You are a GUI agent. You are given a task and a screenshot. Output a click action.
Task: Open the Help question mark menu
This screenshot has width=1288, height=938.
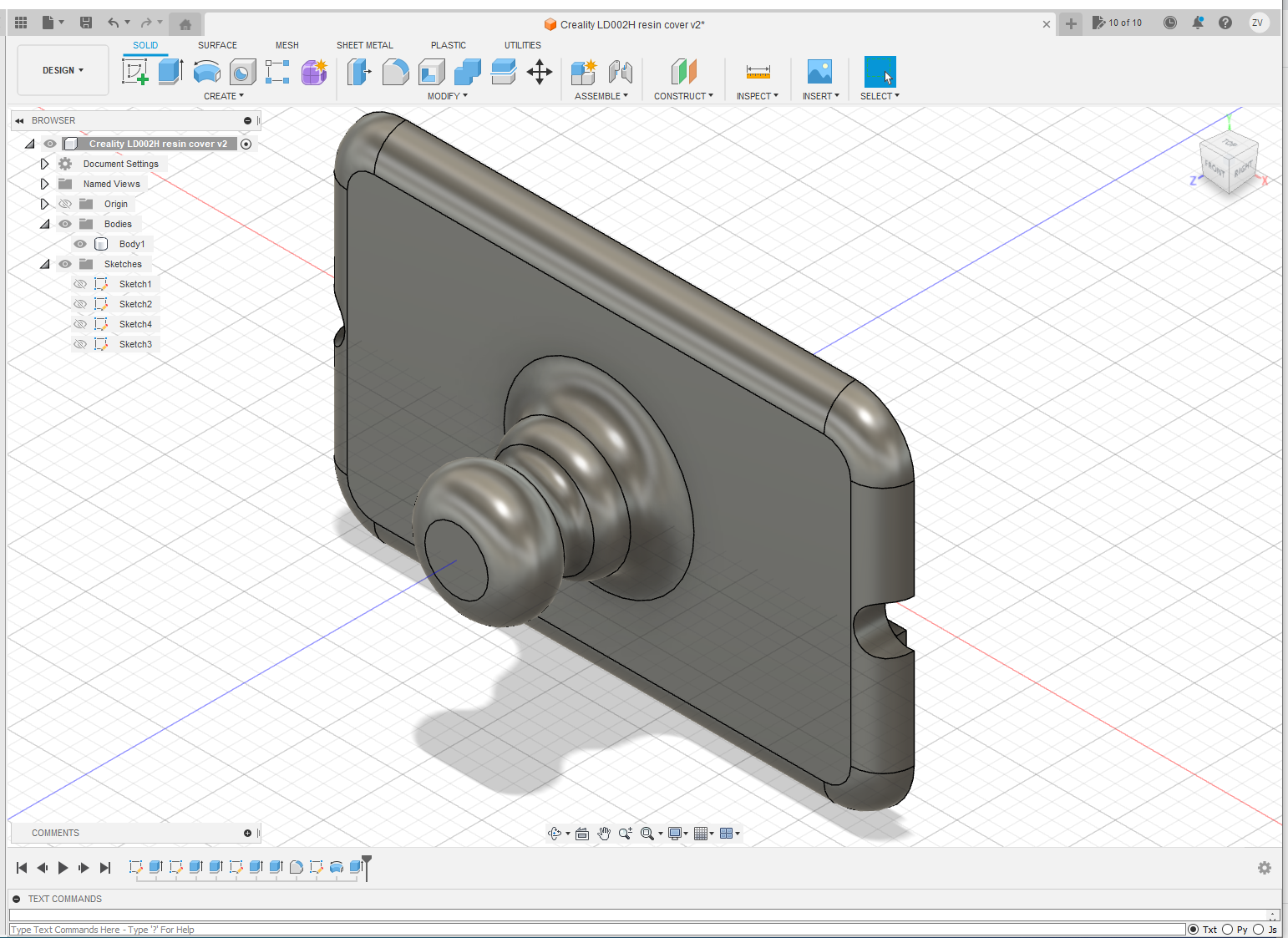click(1225, 23)
